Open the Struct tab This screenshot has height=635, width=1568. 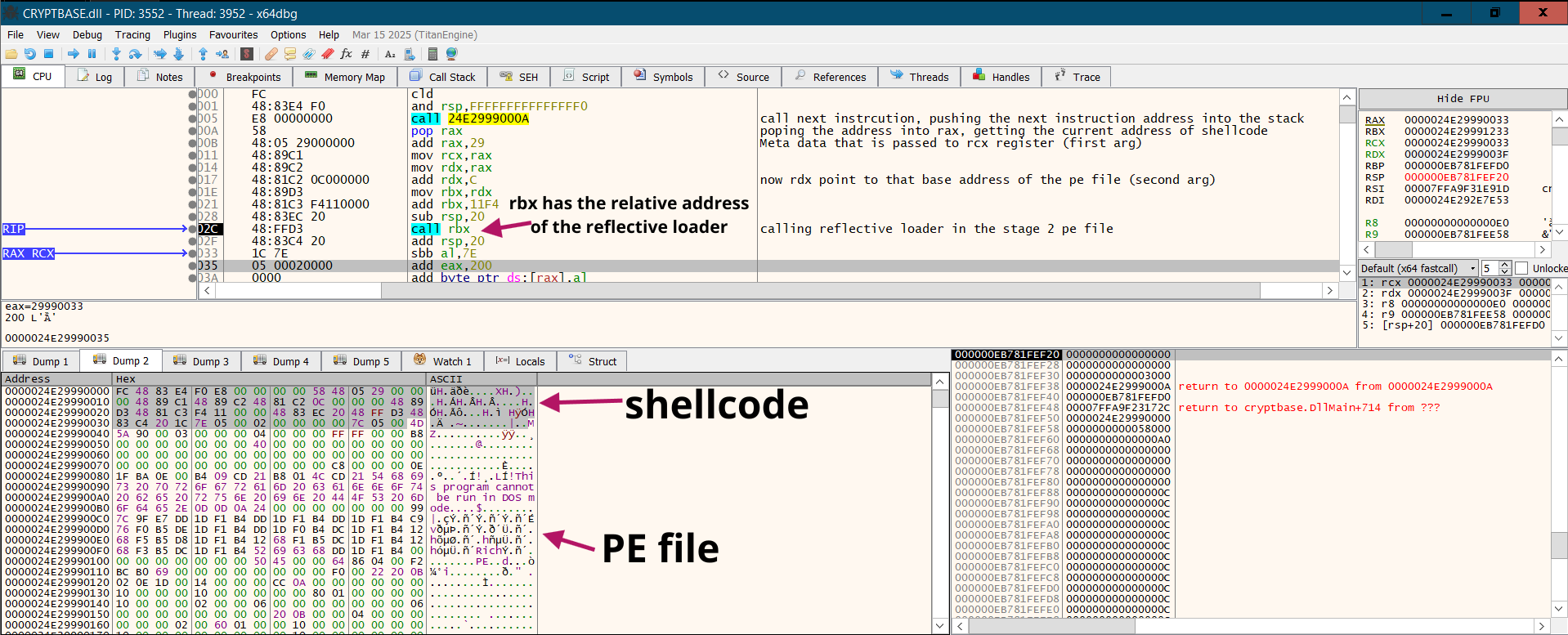point(593,361)
